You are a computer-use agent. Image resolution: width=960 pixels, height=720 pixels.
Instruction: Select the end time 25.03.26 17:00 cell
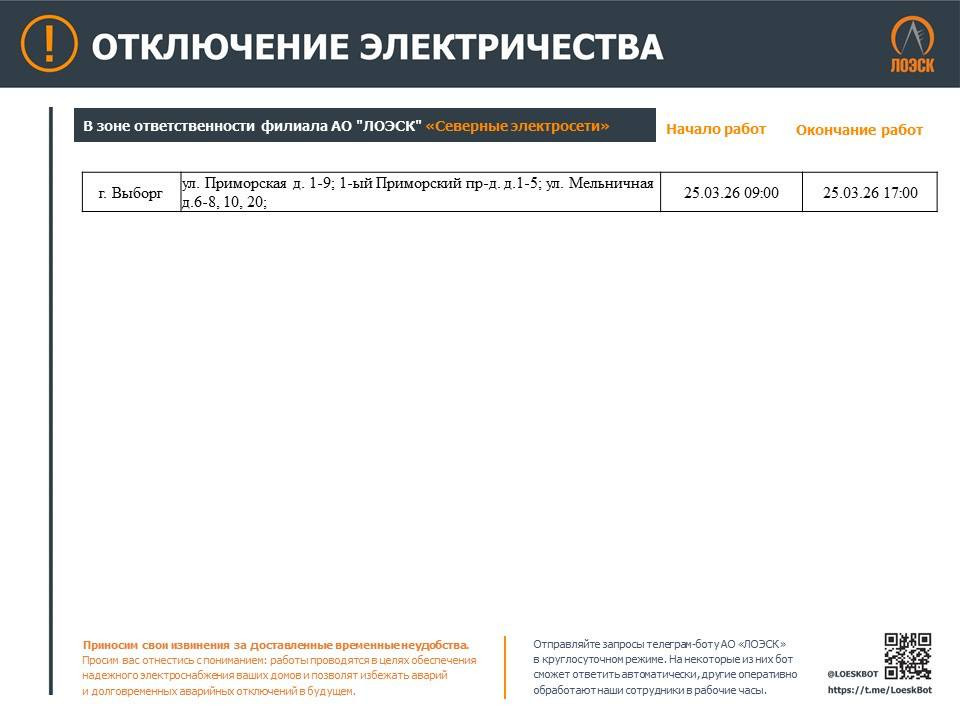870,193
